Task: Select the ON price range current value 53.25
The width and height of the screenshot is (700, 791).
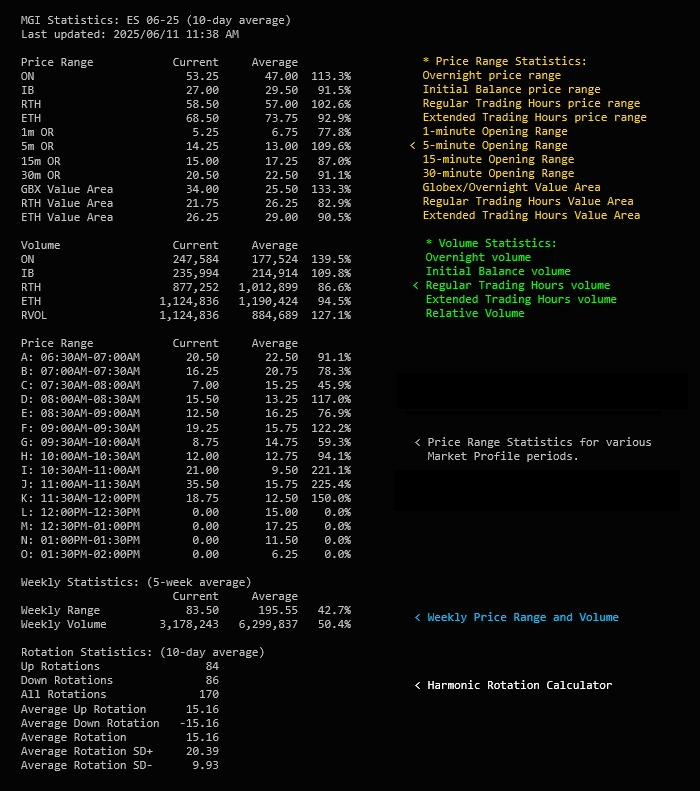Action: 202,76
